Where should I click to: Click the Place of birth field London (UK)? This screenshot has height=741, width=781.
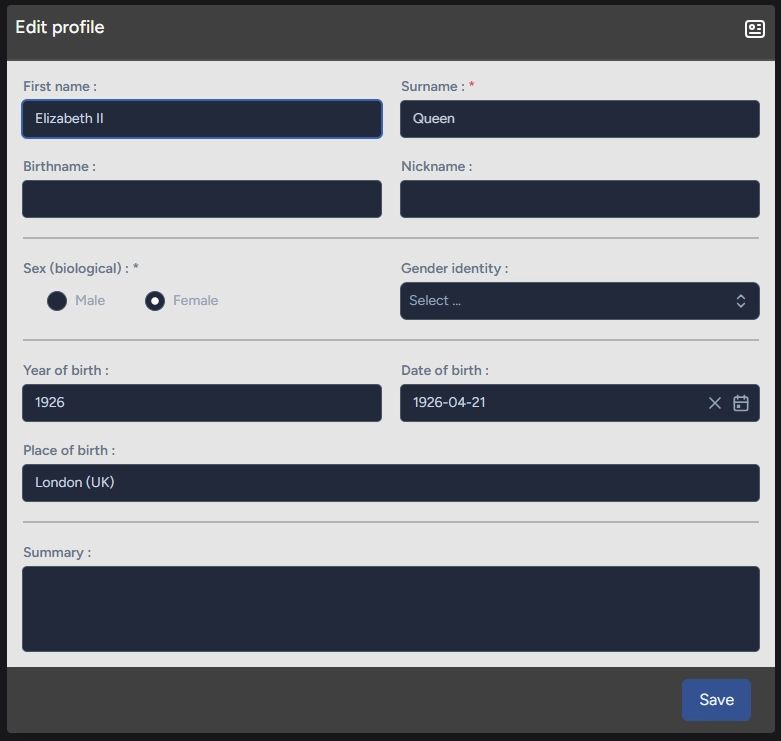(390, 483)
